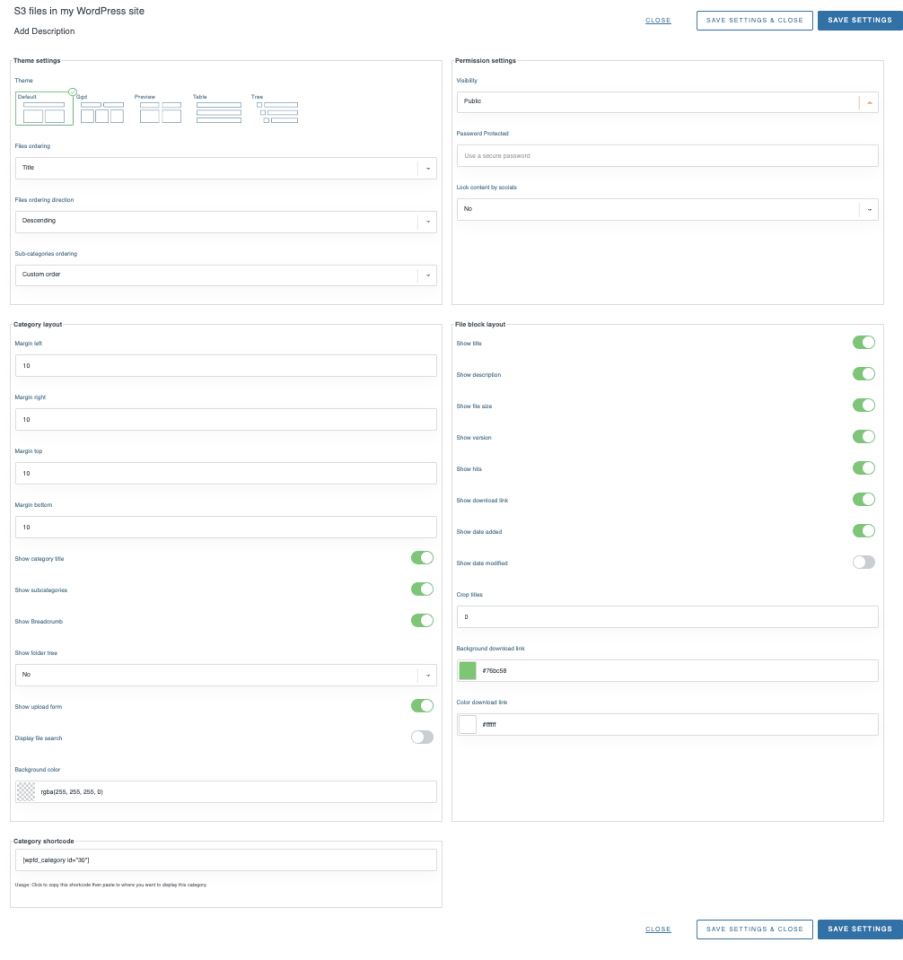Select the Table theme layout icon
This screenshot has width=903, height=960.
[x=218, y=112]
